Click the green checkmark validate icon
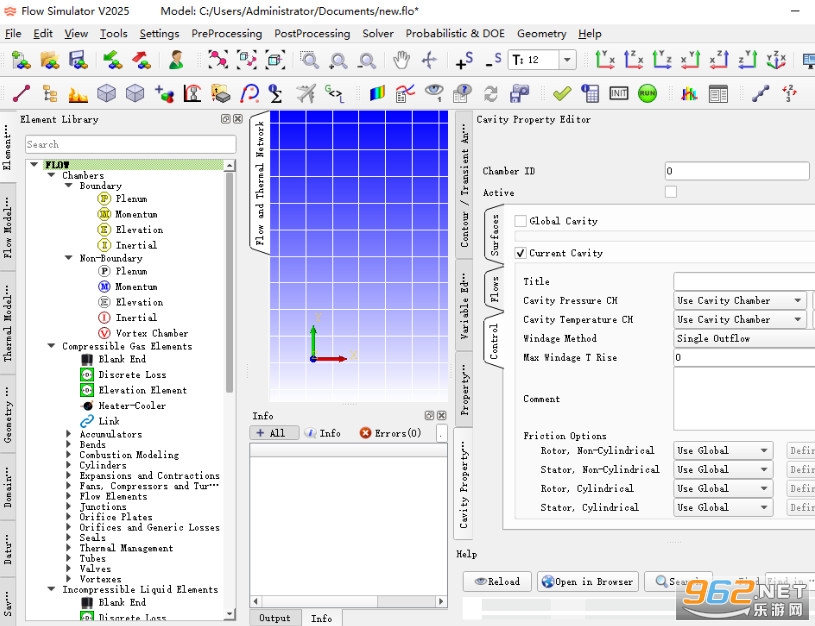Image resolution: width=815 pixels, height=626 pixels. pyautogui.click(x=562, y=94)
